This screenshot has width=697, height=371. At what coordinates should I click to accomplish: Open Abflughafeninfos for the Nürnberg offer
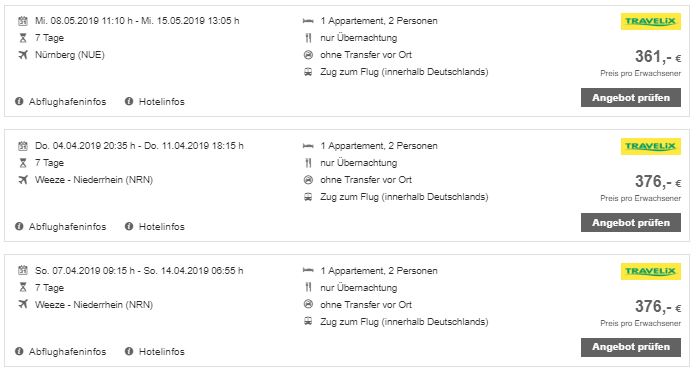pos(60,101)
